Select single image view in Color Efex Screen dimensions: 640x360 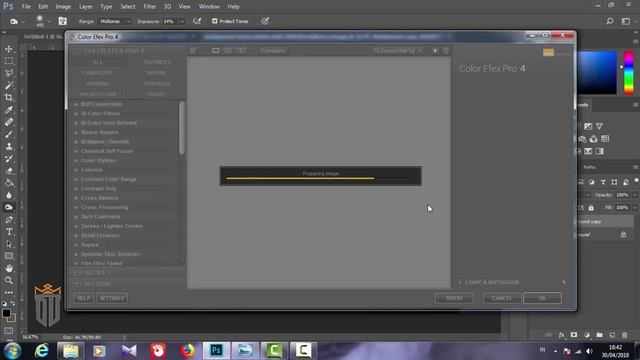click(x=216, y=51)
